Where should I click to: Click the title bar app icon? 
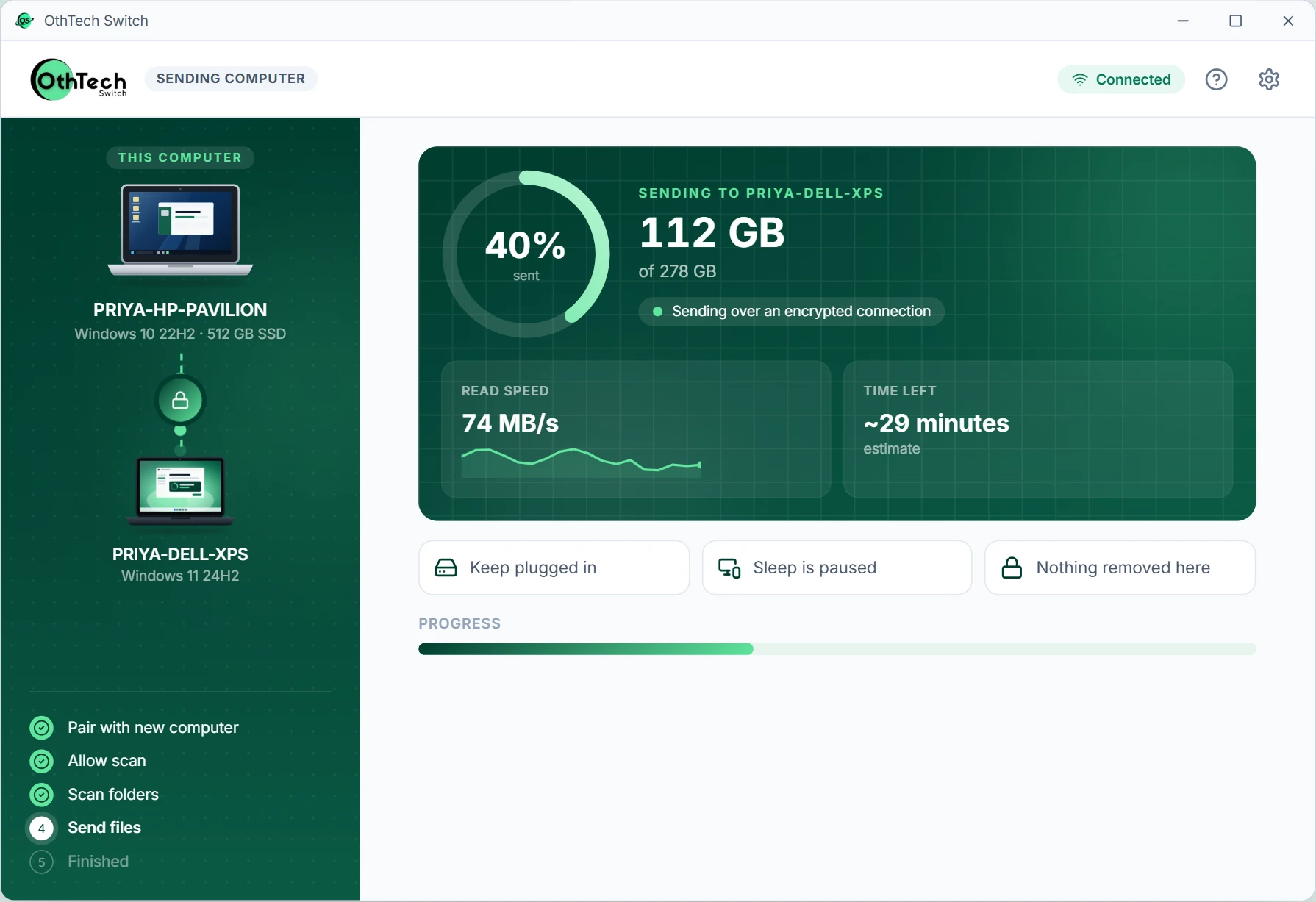[24, 21]
